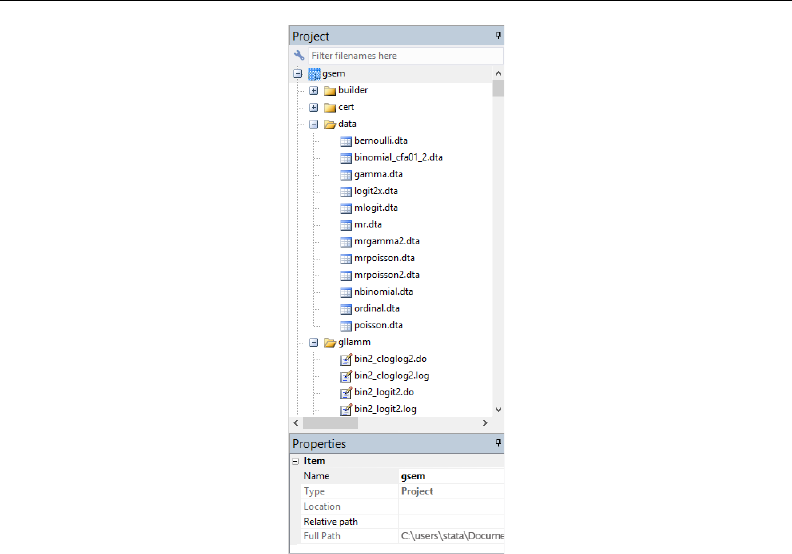Select mrgamma2.dta file name
This screenshot has height=554, width=792.
(x=387, y=241)
